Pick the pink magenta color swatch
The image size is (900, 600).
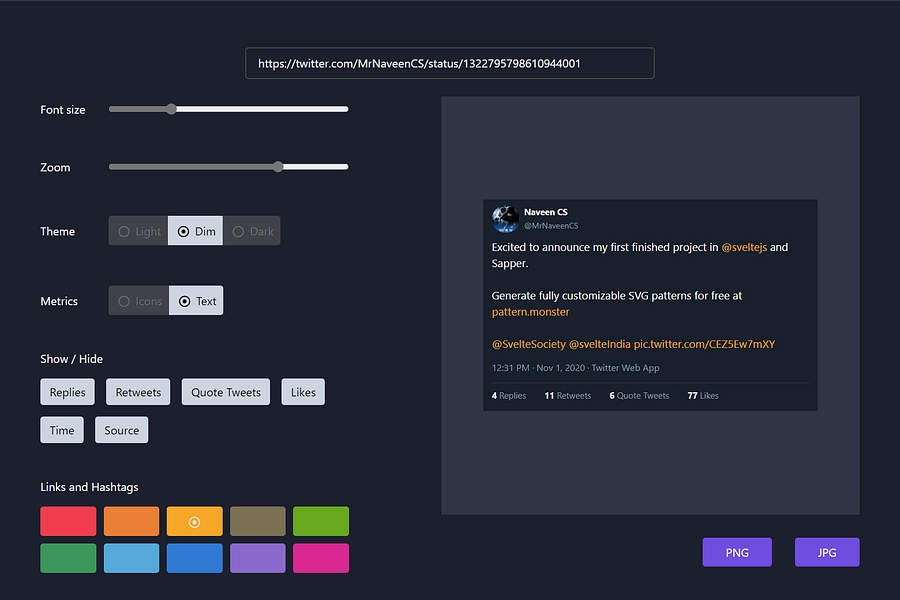pos(321,558)
